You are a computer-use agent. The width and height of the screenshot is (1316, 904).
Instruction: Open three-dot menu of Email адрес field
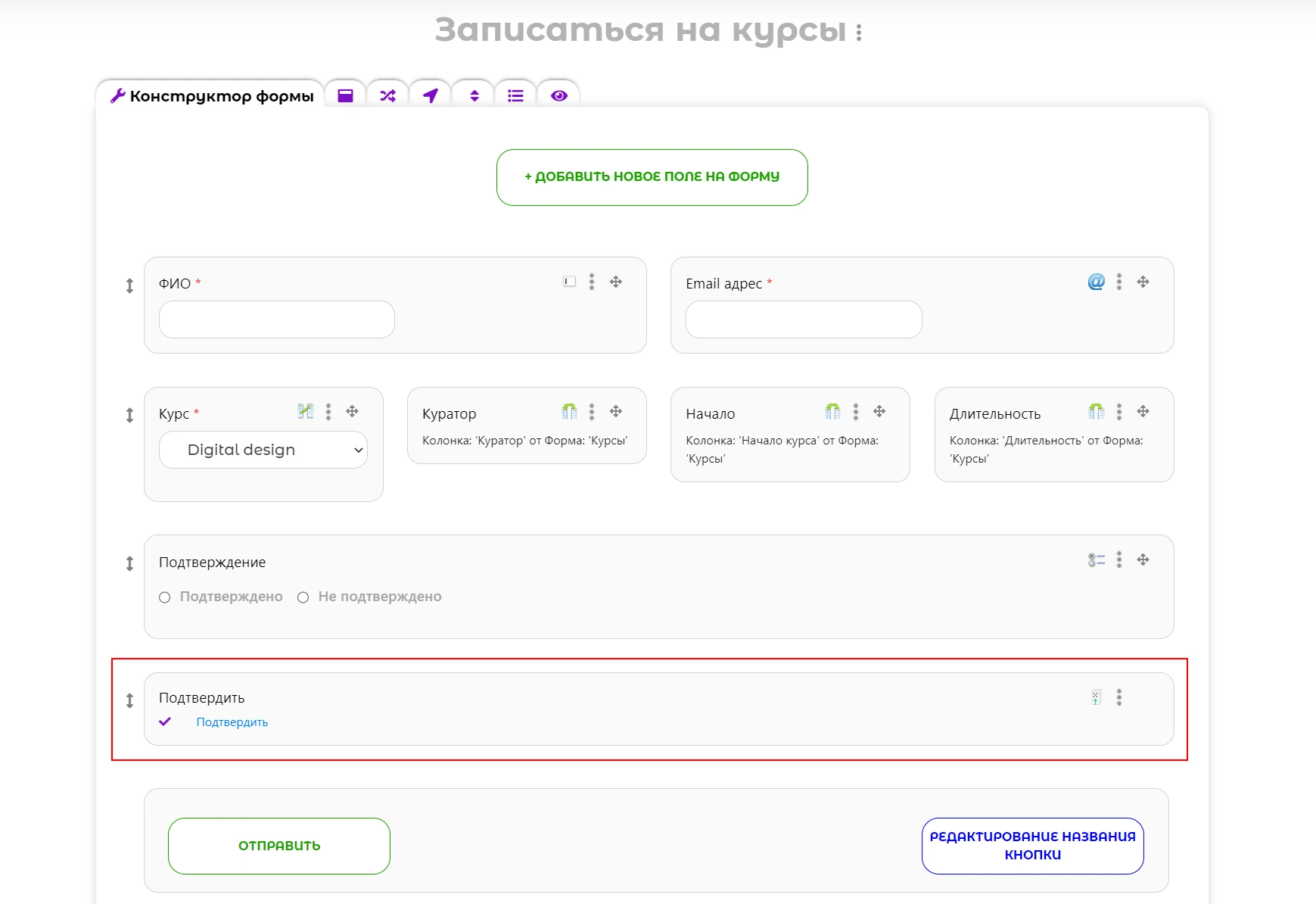pyautogui.click(x=1119, y=282)
